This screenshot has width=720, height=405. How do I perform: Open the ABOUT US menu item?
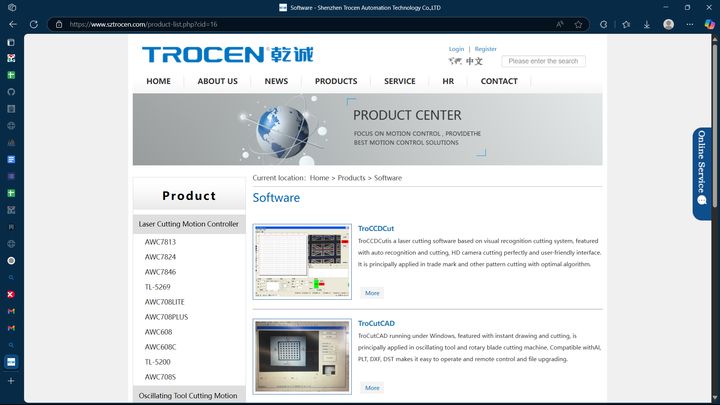tap(218, 81)
